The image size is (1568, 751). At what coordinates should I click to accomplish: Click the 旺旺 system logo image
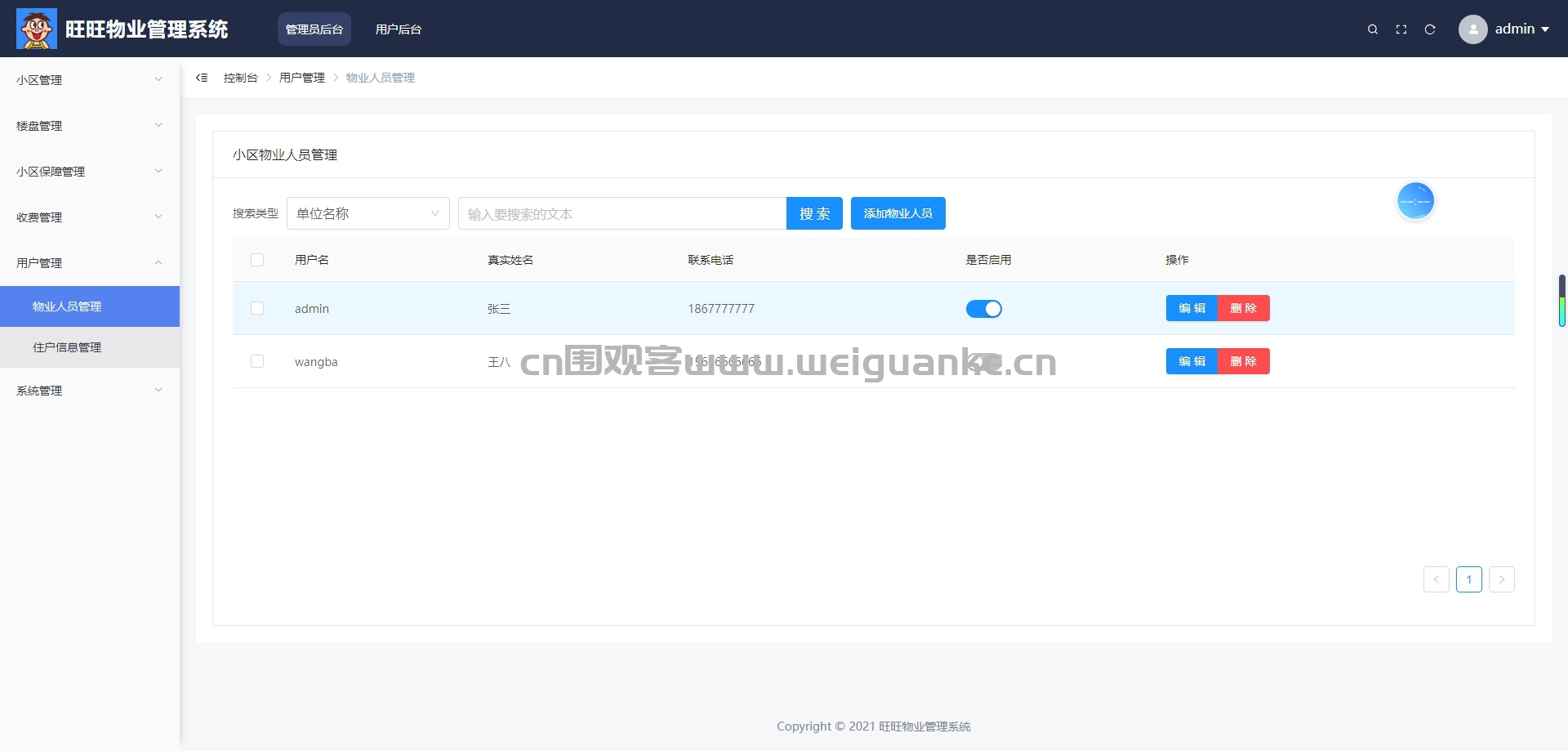tap(37, 29)
